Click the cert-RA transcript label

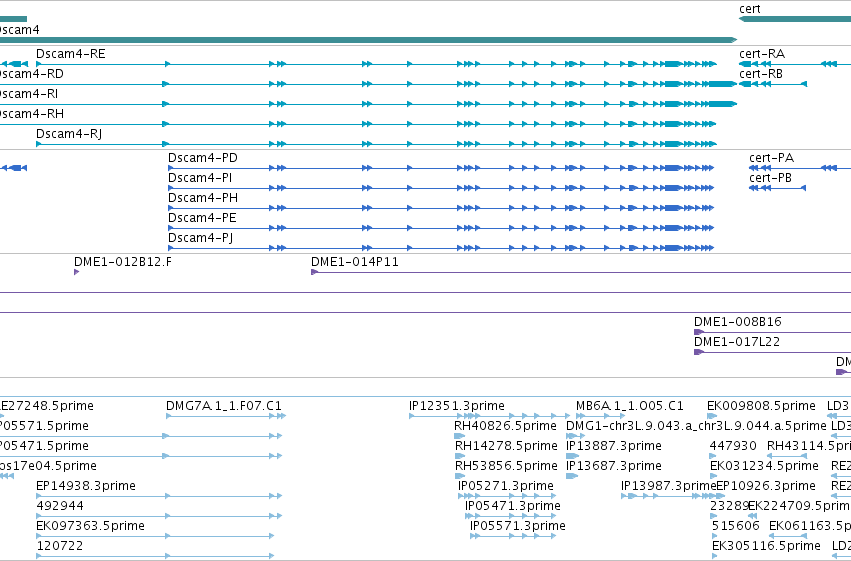point(762,54)
